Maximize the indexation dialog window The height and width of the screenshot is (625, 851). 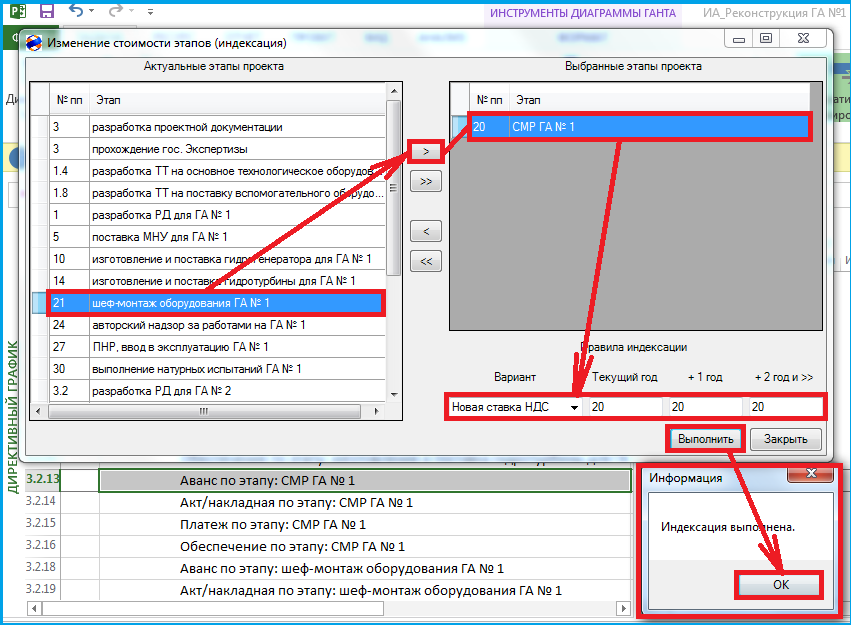tap(766, 39)
